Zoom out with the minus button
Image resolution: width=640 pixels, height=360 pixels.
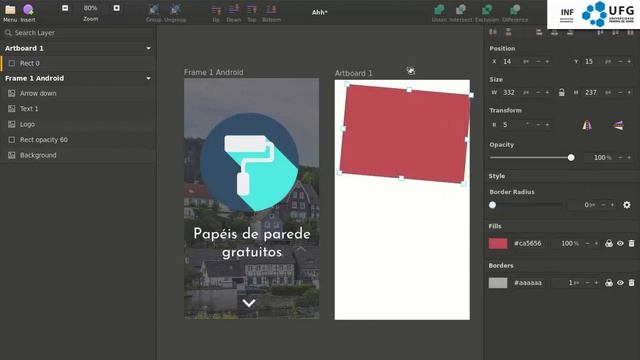pos(65,8)
